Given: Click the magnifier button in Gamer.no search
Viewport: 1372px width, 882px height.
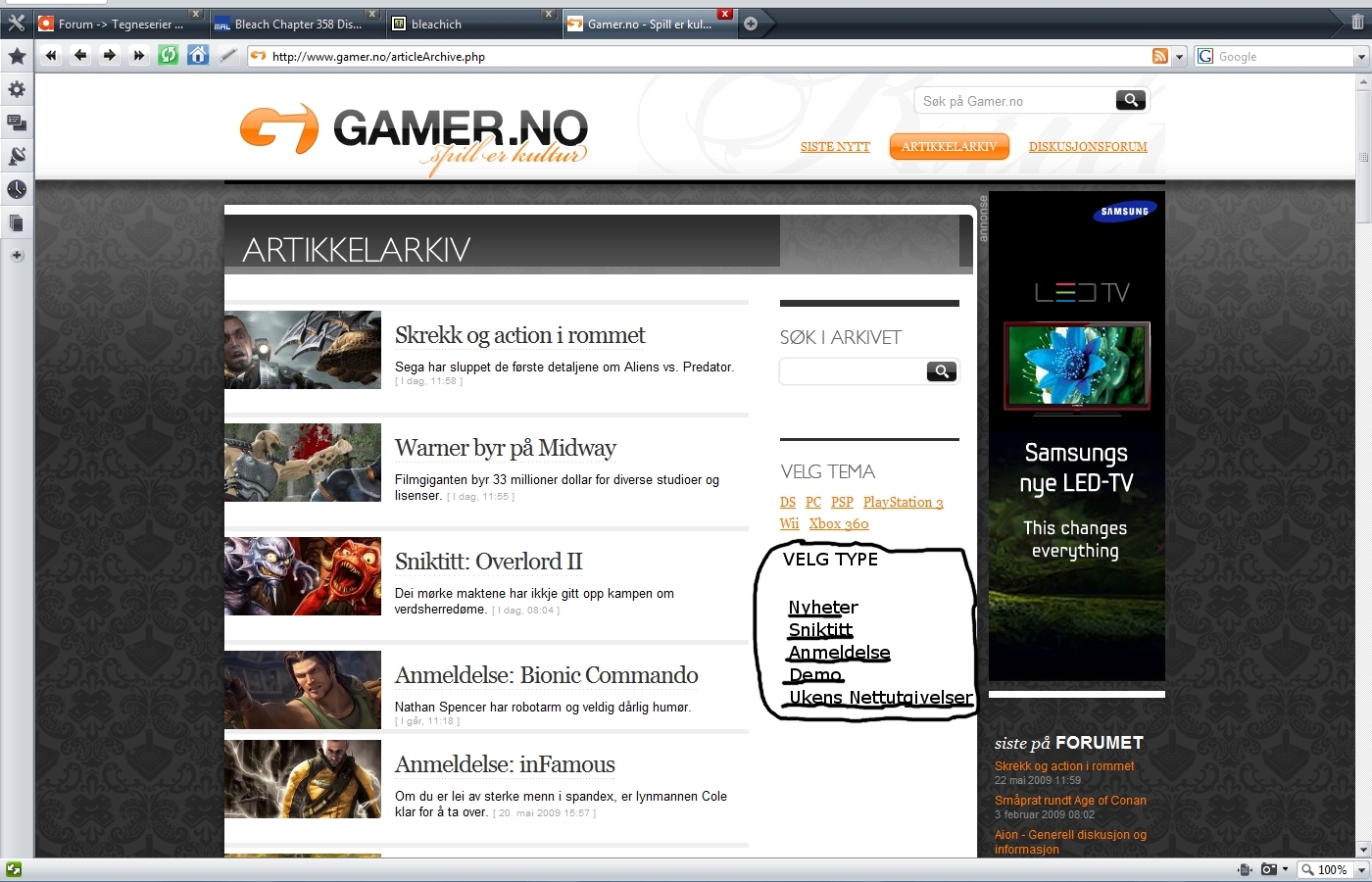Looking at the screenshot, I should (x=1131, y=100).
